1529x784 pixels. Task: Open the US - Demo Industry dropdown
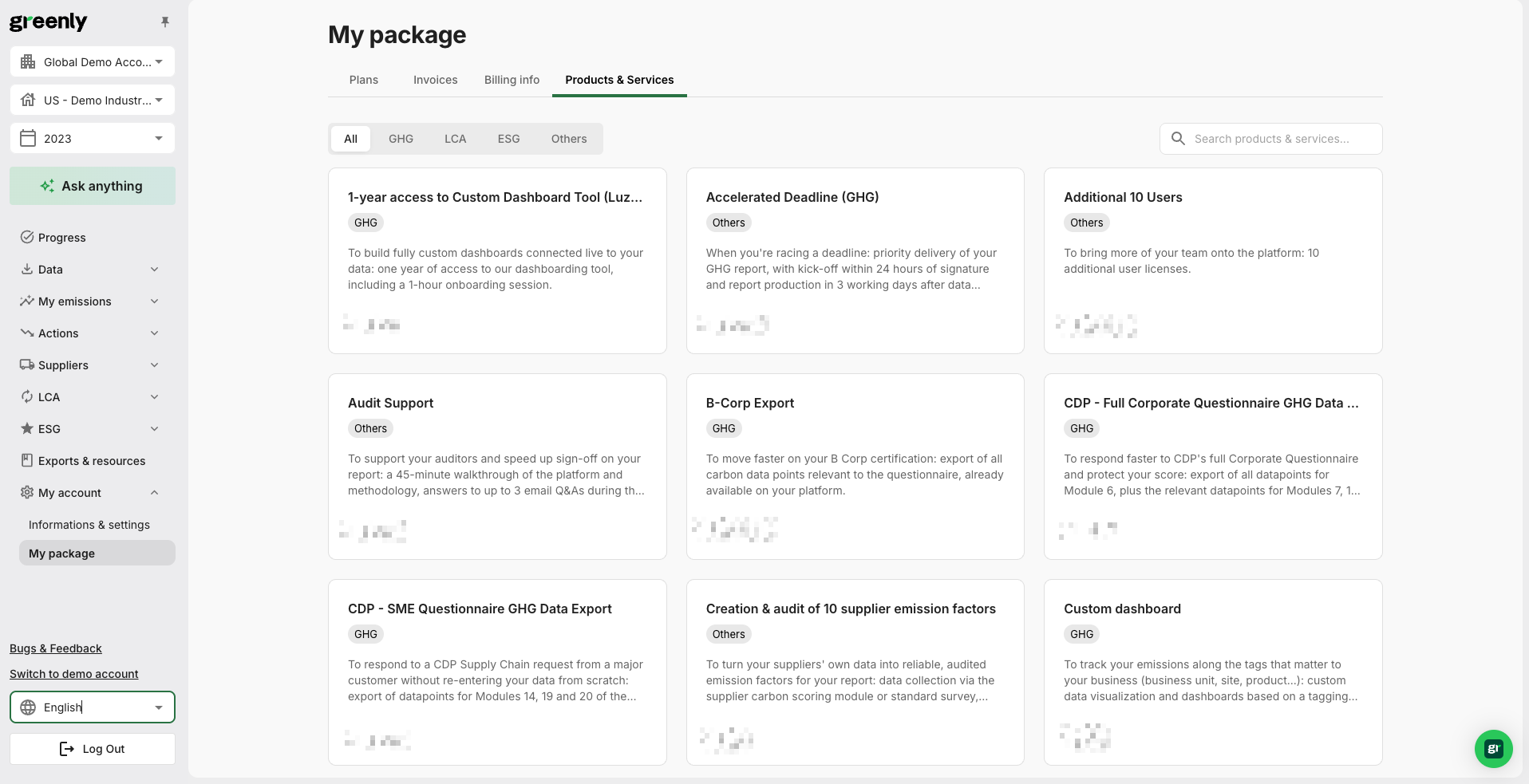tap(93, 100)
